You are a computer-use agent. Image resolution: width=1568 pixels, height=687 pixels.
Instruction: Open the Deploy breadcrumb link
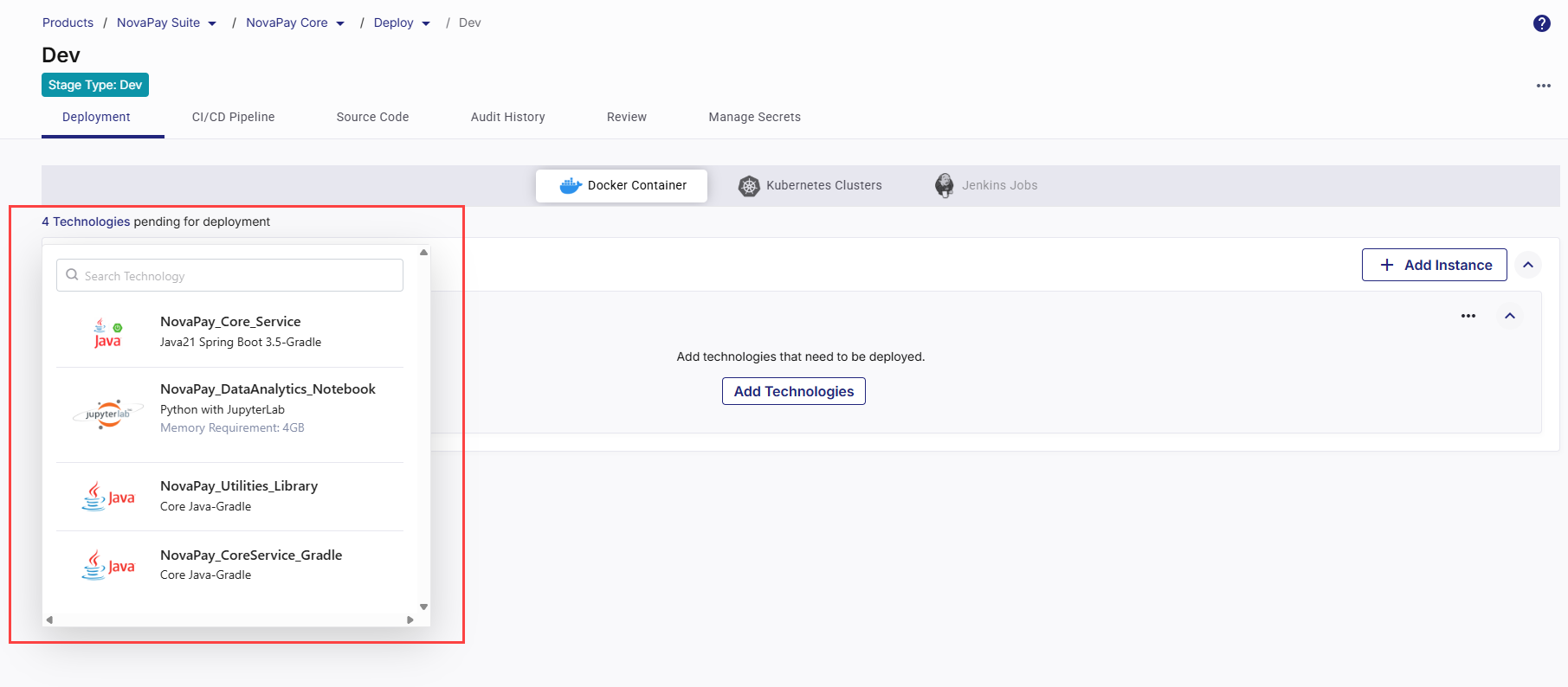pos(393,23)
